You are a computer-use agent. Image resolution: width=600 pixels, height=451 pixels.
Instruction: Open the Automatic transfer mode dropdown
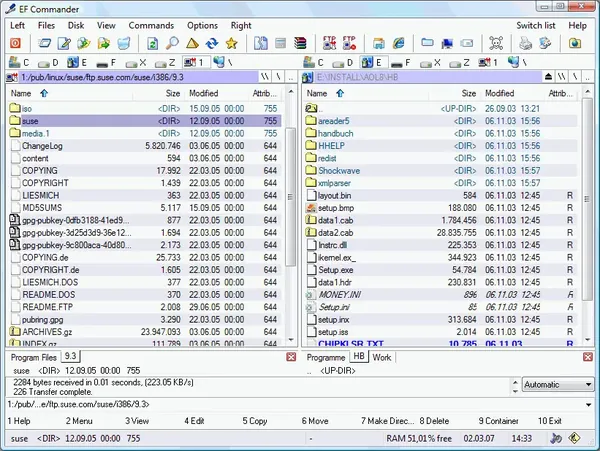pos(558,385)
